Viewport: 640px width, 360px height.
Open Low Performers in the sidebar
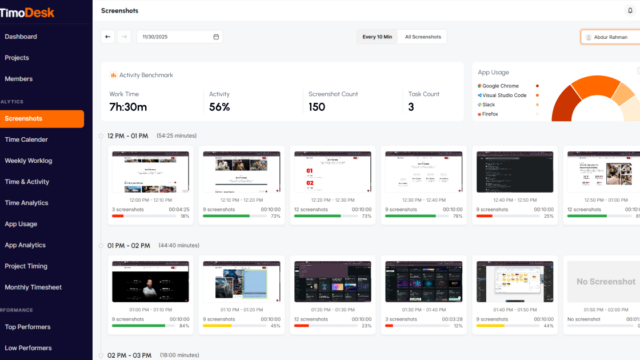point(28,348)
